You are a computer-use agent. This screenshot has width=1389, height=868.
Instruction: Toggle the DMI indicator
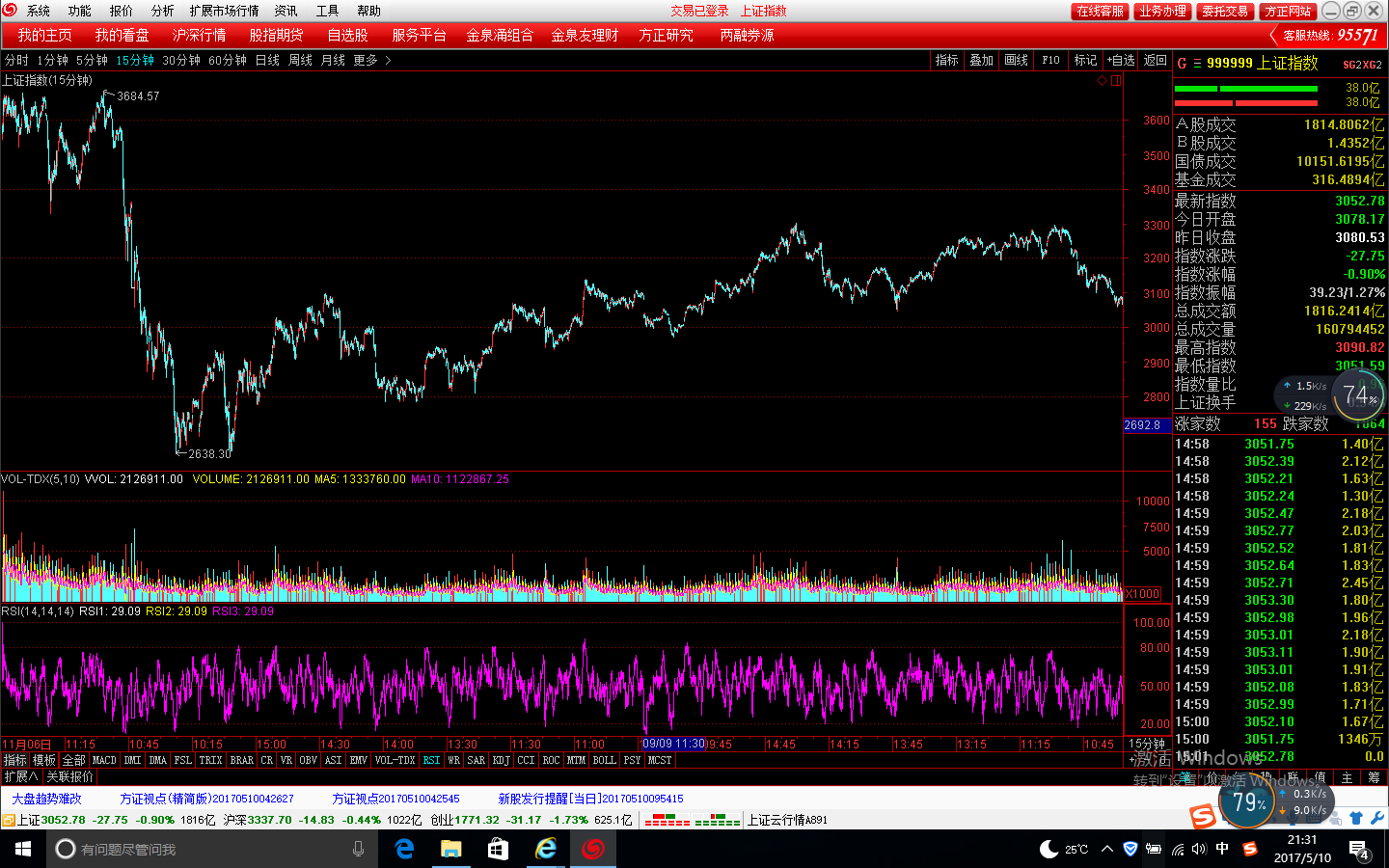pos(132,760)
